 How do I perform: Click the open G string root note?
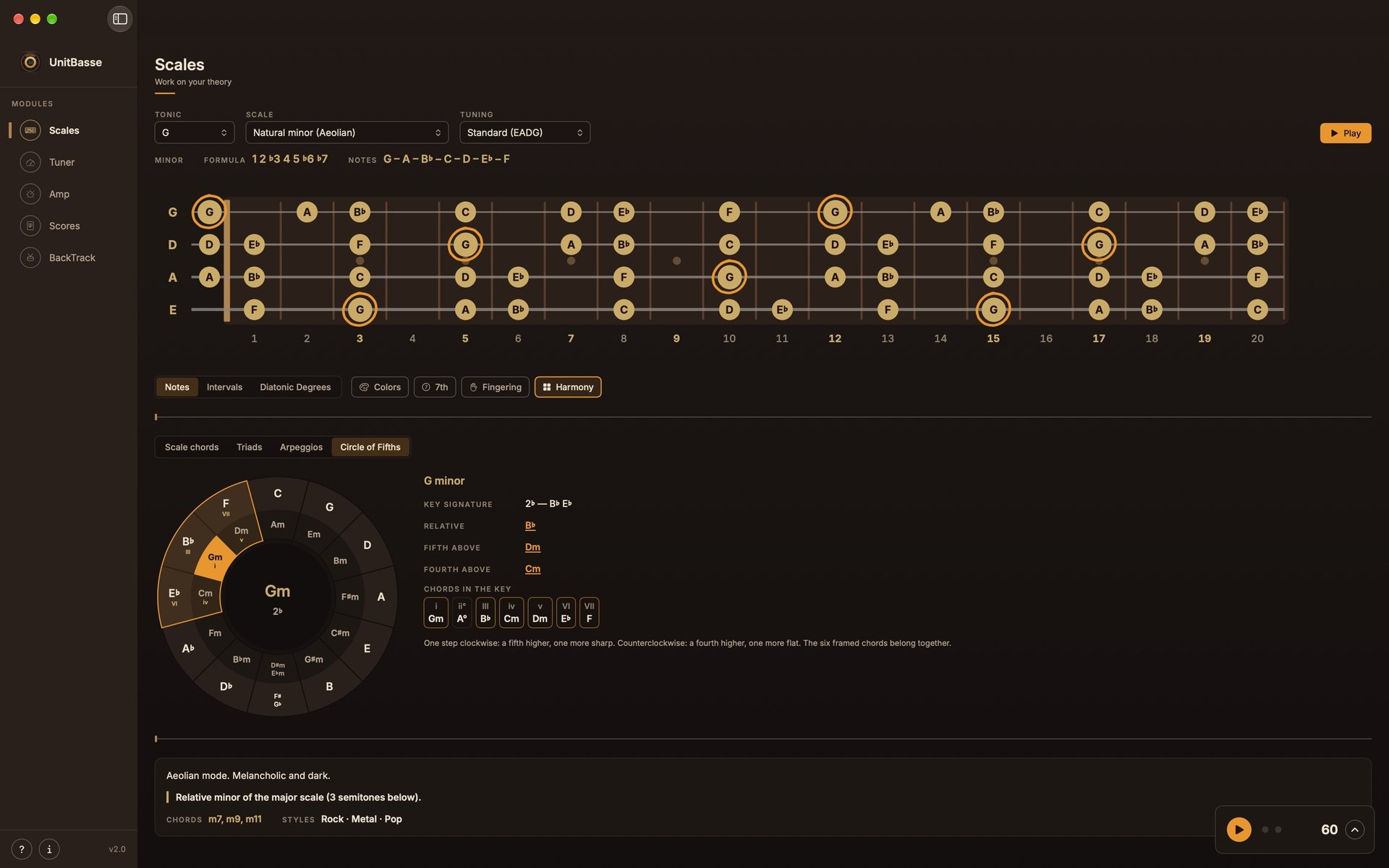click(x=209, y=212)
